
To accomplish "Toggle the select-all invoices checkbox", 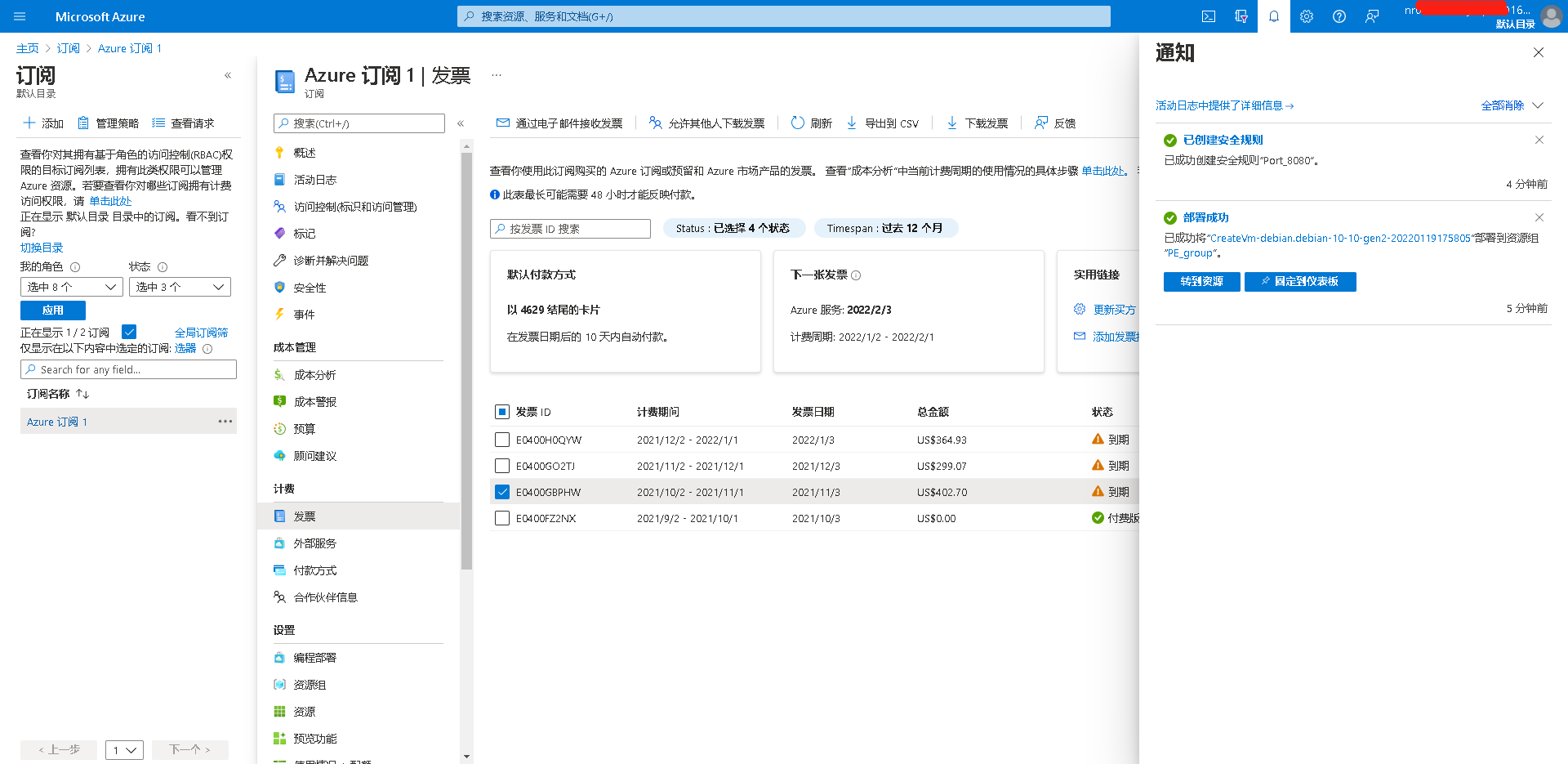I will point(502,412).
